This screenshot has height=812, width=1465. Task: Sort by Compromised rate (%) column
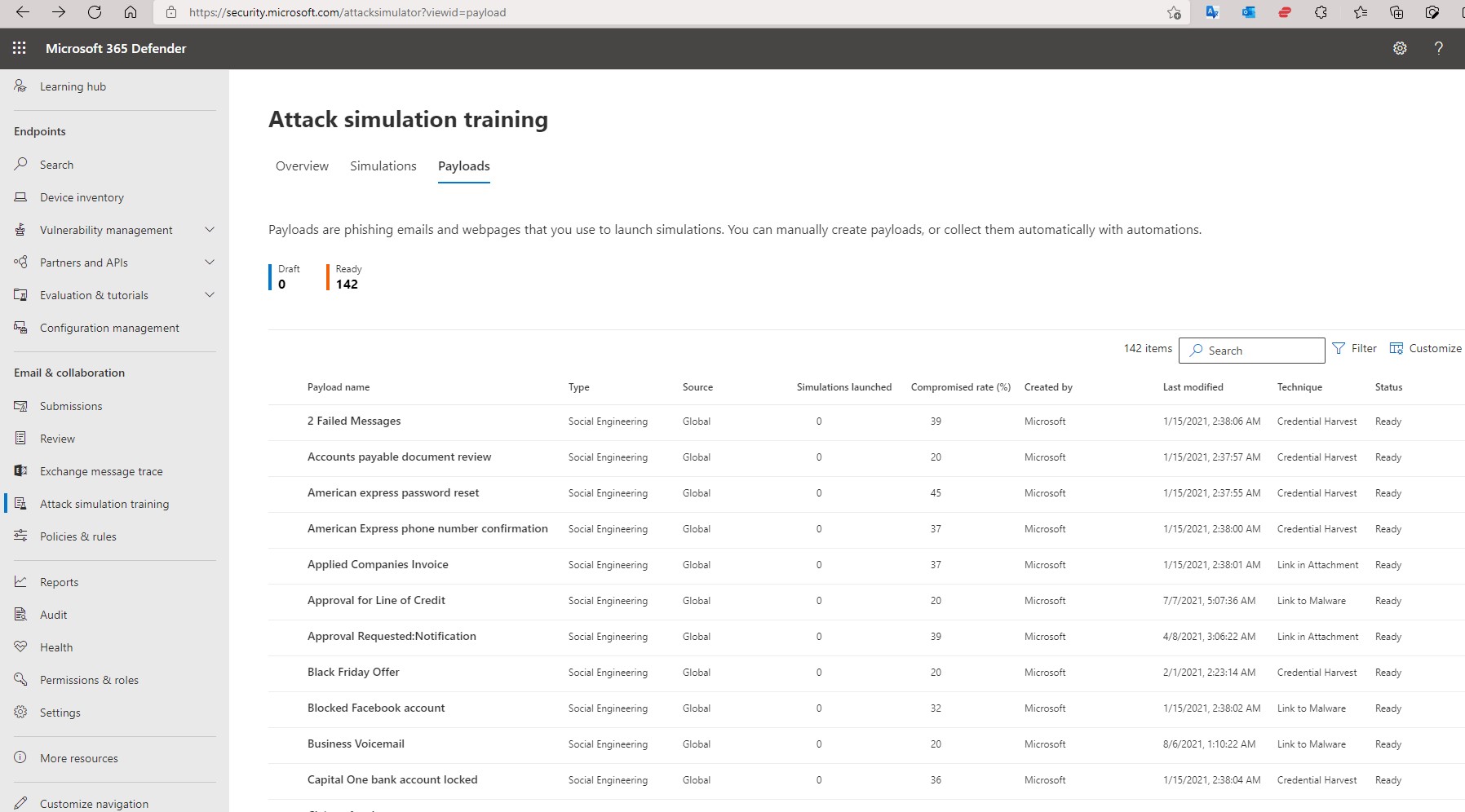pyautogui.click(x=961, y=387)
